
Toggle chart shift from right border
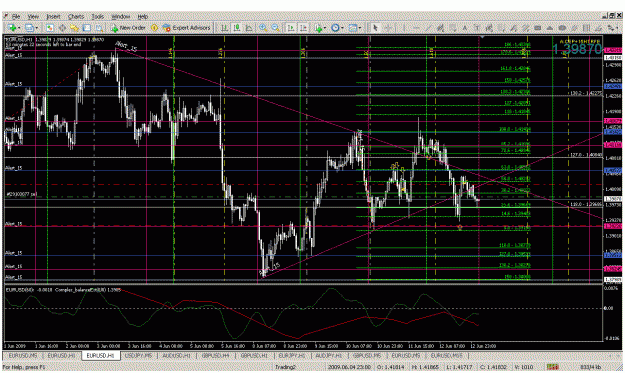click(303, 28)
